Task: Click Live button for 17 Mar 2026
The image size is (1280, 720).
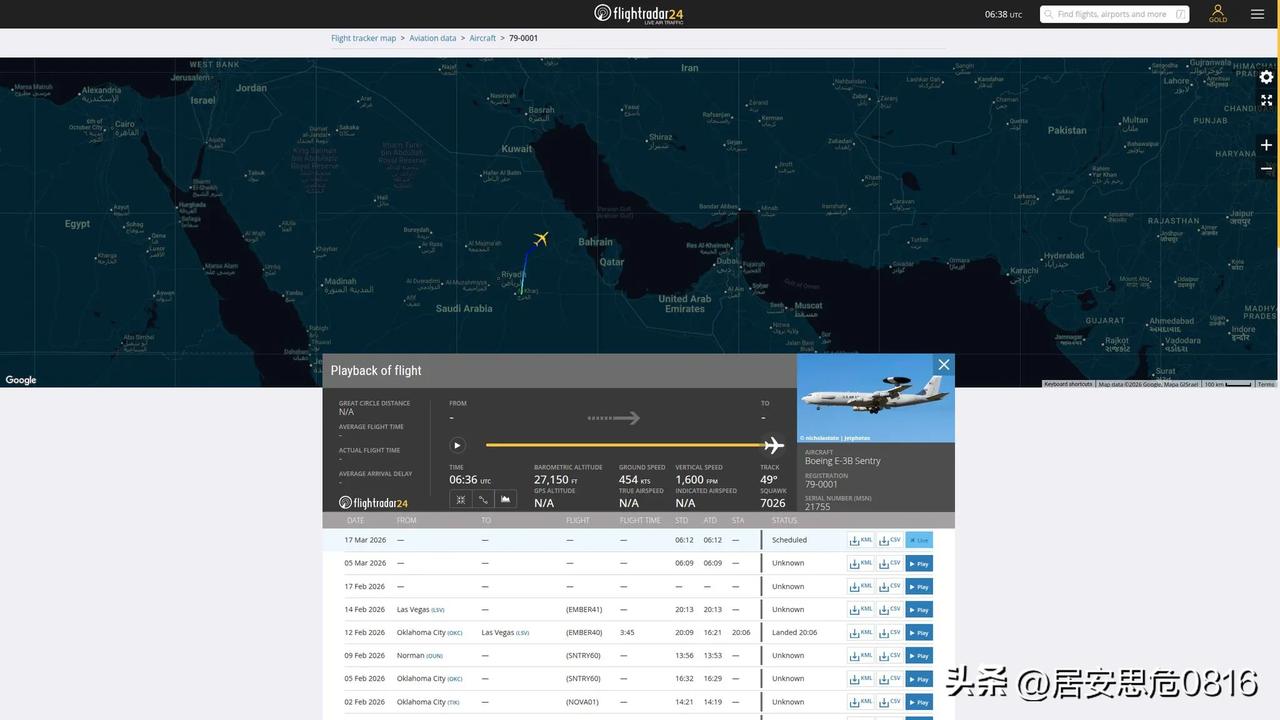Action: 919,540
